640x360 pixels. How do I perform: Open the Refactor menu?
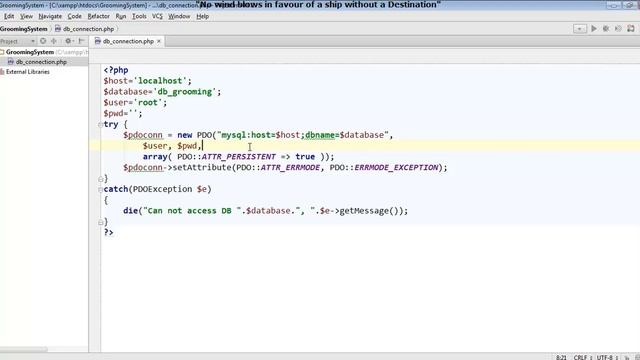[99, 16]
